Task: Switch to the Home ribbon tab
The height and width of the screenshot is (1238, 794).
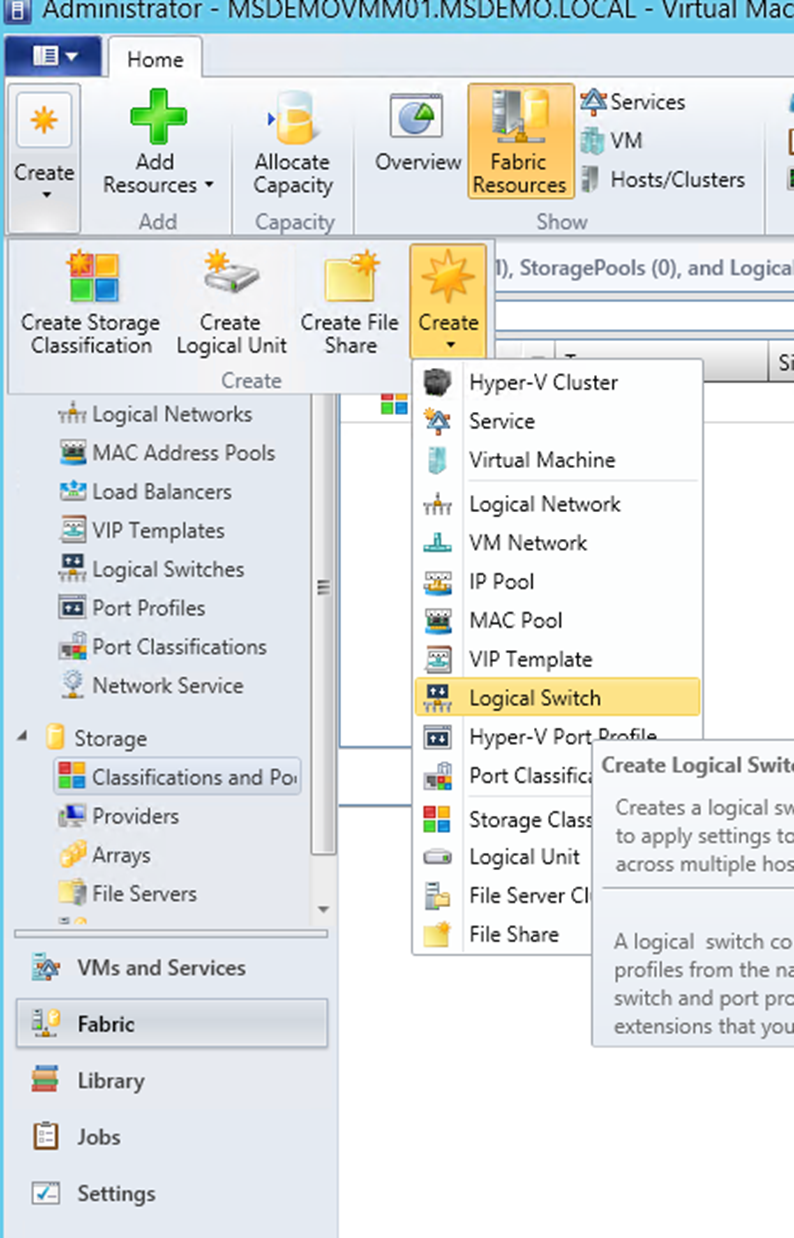Action: click(x=155, y=59)
